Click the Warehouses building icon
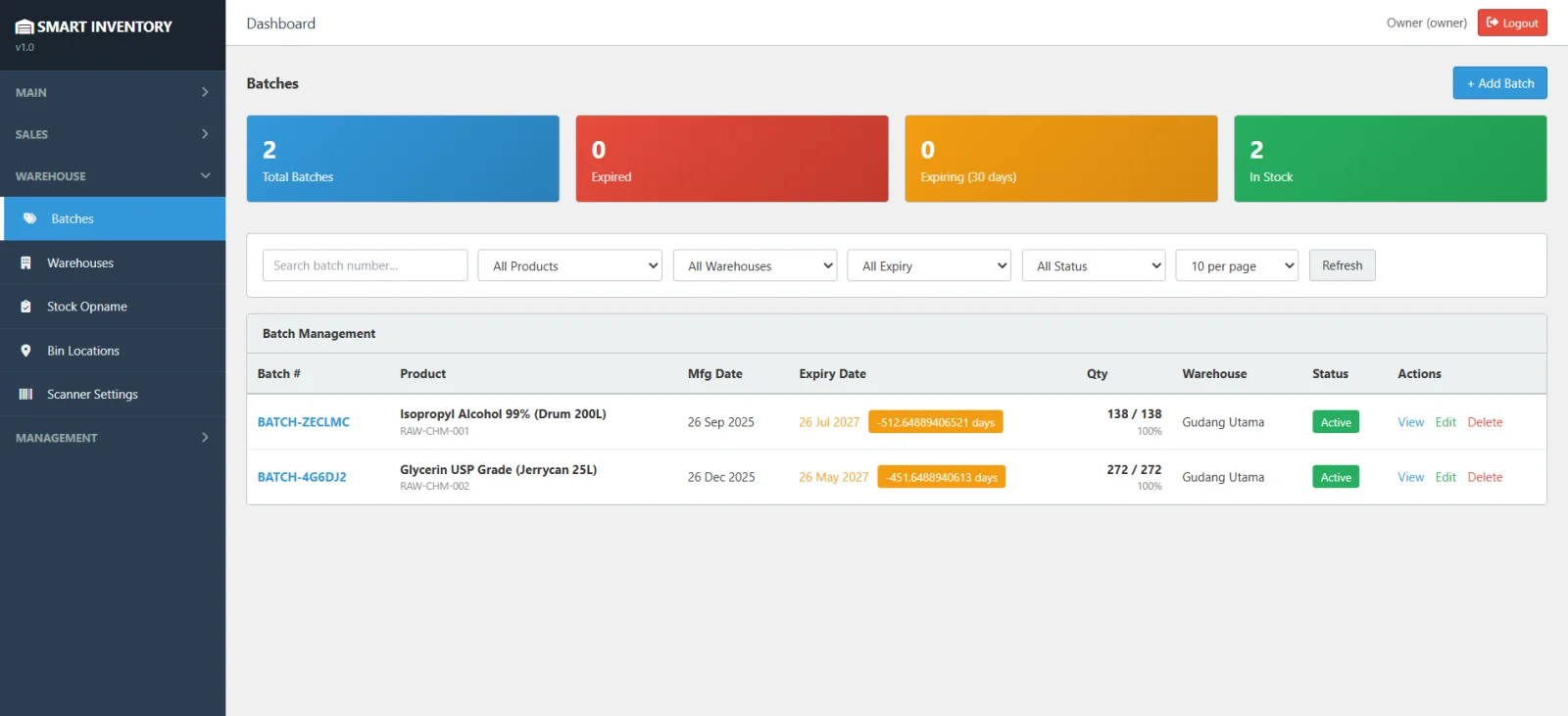 coord(25,263)
